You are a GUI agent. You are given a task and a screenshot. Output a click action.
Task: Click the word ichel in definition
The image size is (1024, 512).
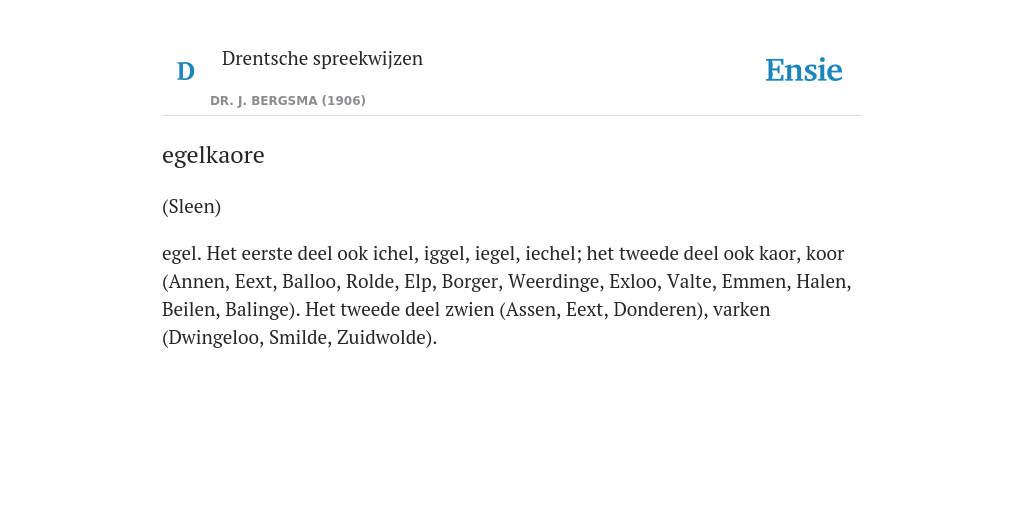click(394, 253)
